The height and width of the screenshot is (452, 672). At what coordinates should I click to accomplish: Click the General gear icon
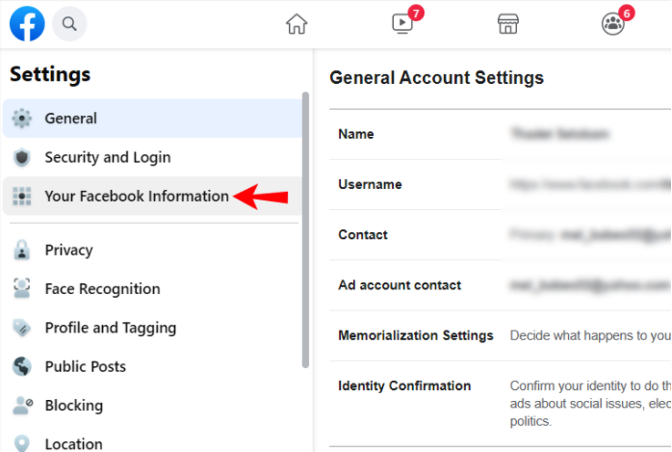point(22,118)
